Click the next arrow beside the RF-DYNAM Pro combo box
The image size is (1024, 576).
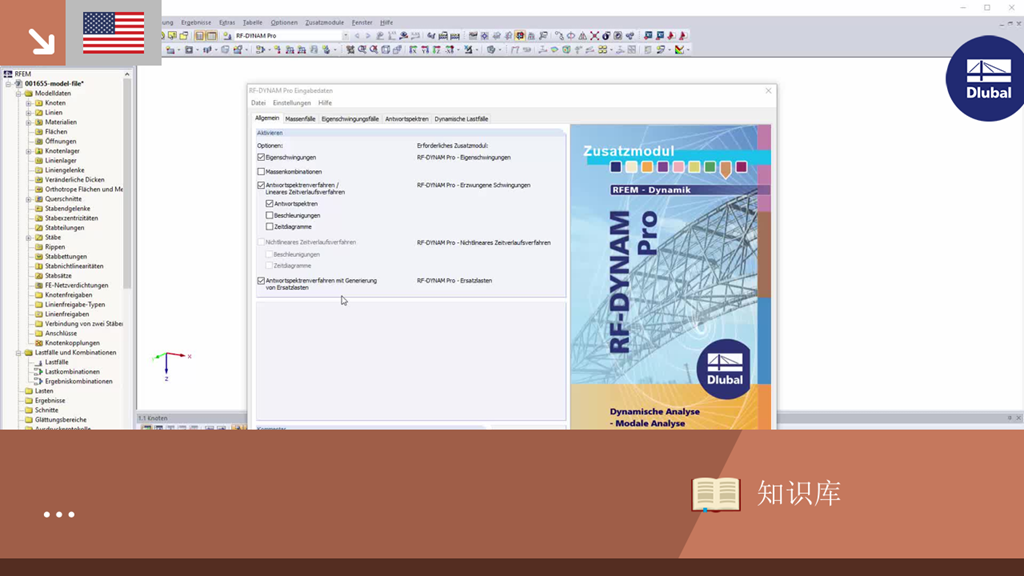tap(368, 36)
